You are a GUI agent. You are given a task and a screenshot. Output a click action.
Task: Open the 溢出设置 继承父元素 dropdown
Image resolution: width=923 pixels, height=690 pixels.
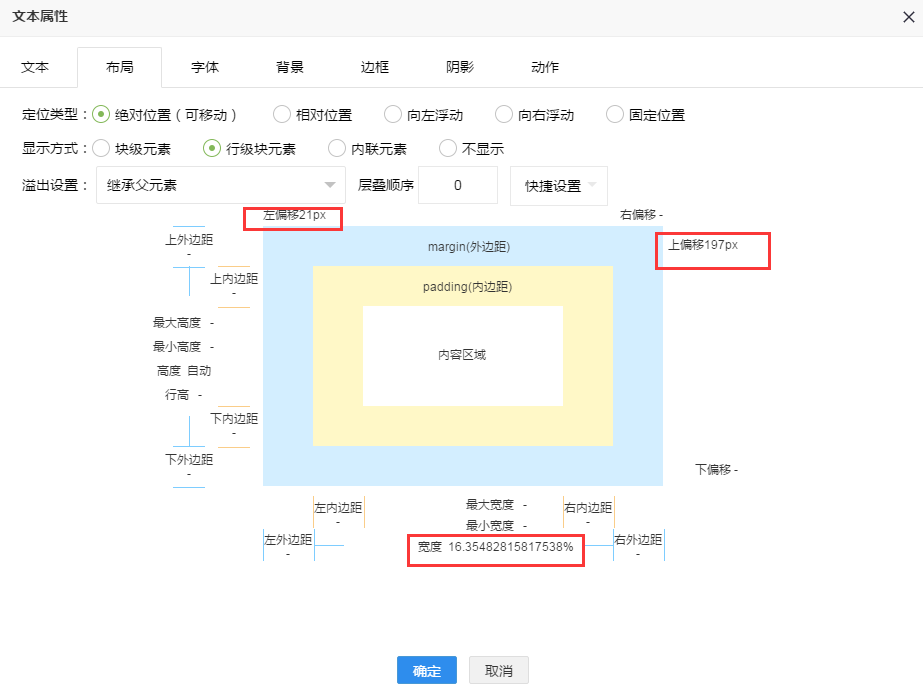[220, 186]
